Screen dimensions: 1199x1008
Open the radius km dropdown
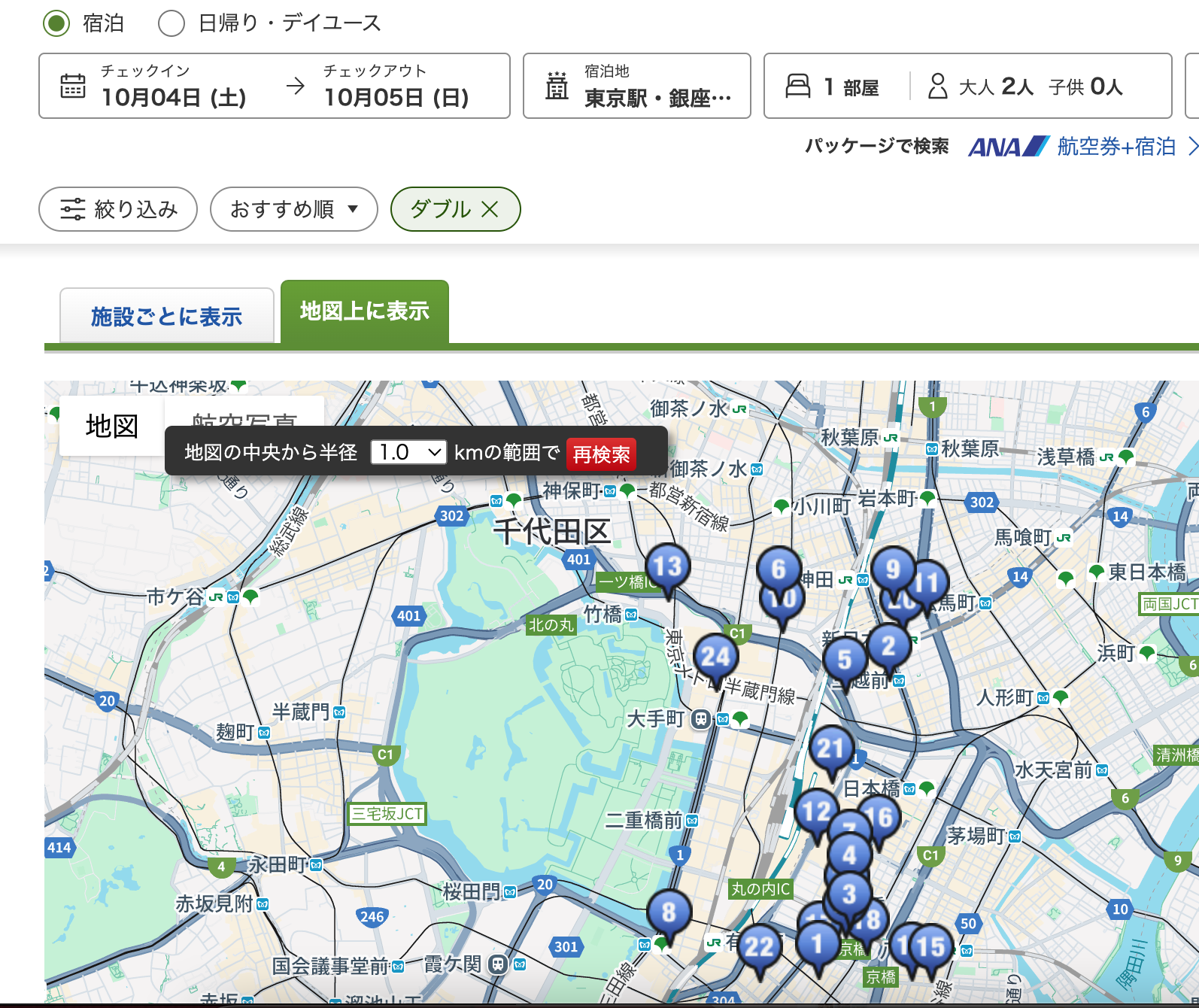408,452
